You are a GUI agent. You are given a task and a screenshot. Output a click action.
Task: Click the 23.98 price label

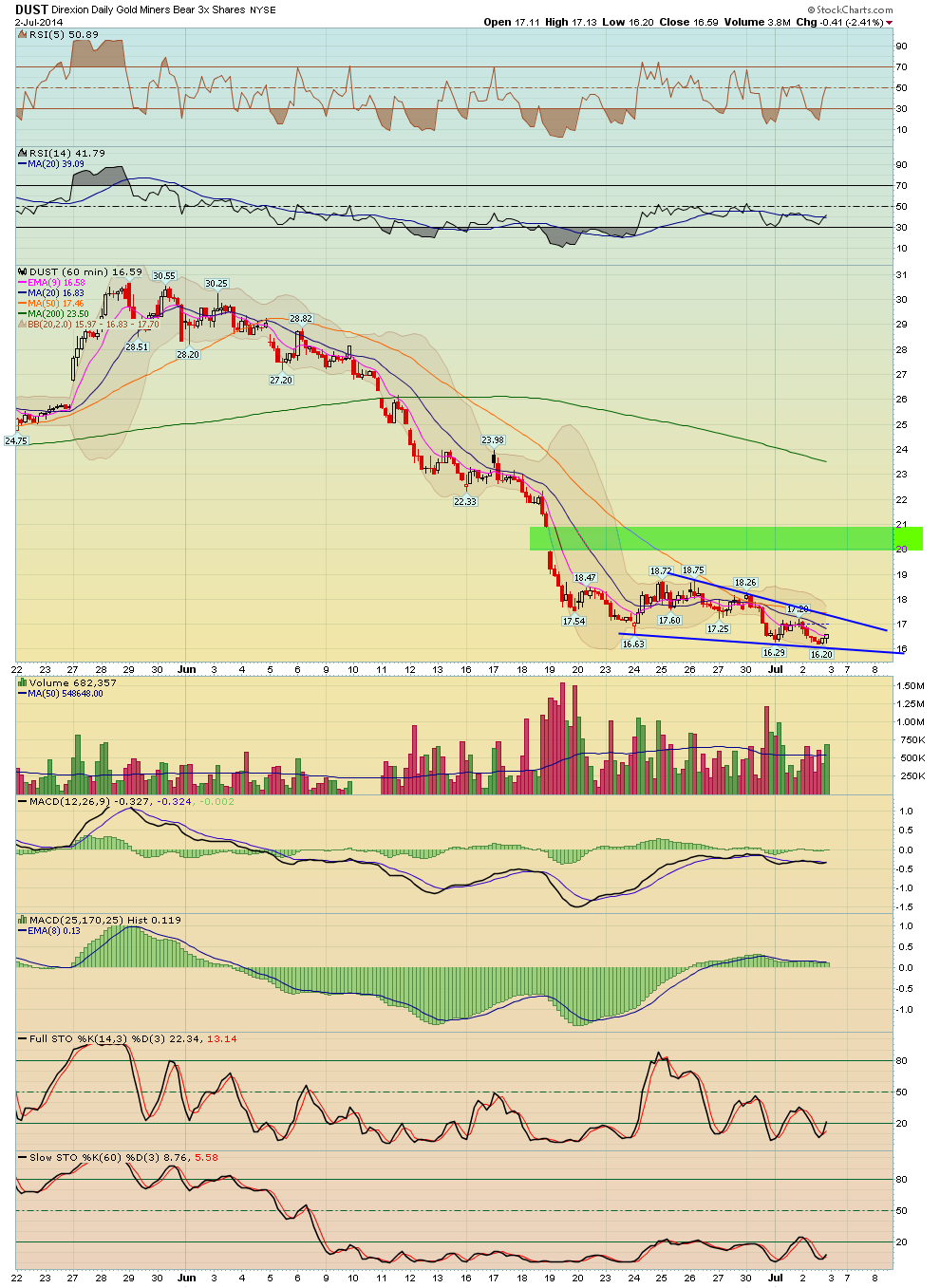[x=493, y=439]
